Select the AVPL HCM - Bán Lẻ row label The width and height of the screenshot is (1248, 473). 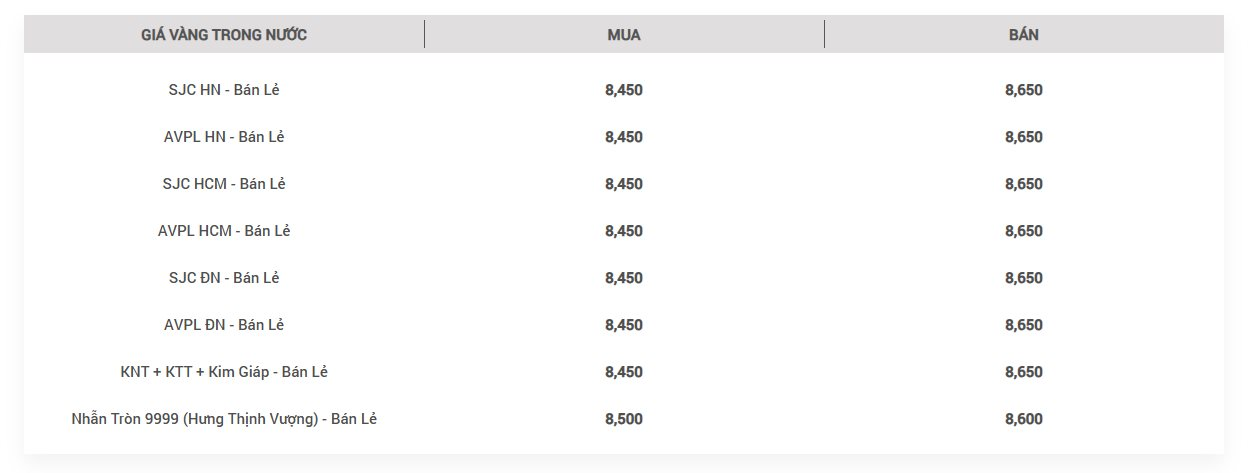[224, 231]
